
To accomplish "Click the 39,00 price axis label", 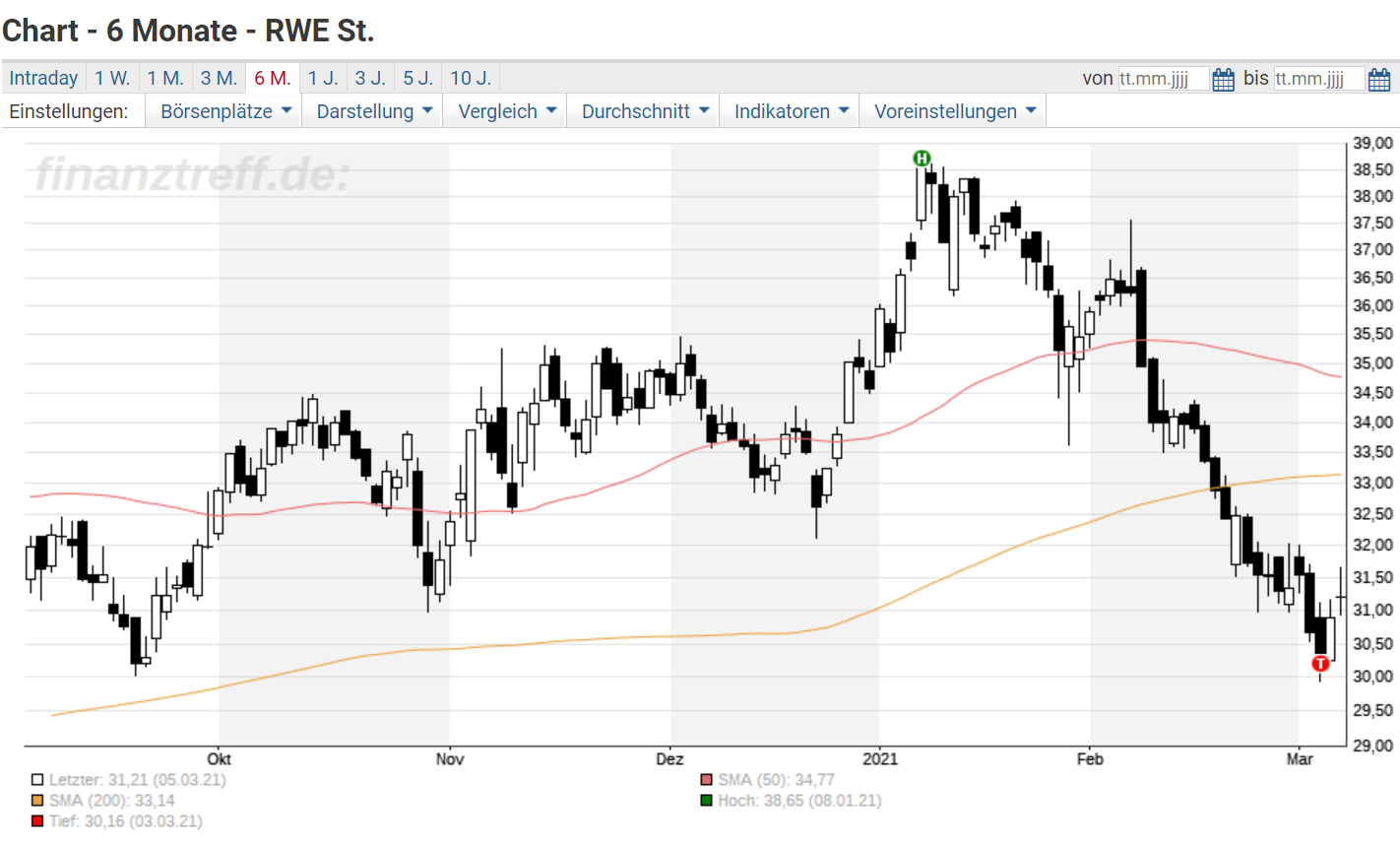I will tap(1372, 144).
